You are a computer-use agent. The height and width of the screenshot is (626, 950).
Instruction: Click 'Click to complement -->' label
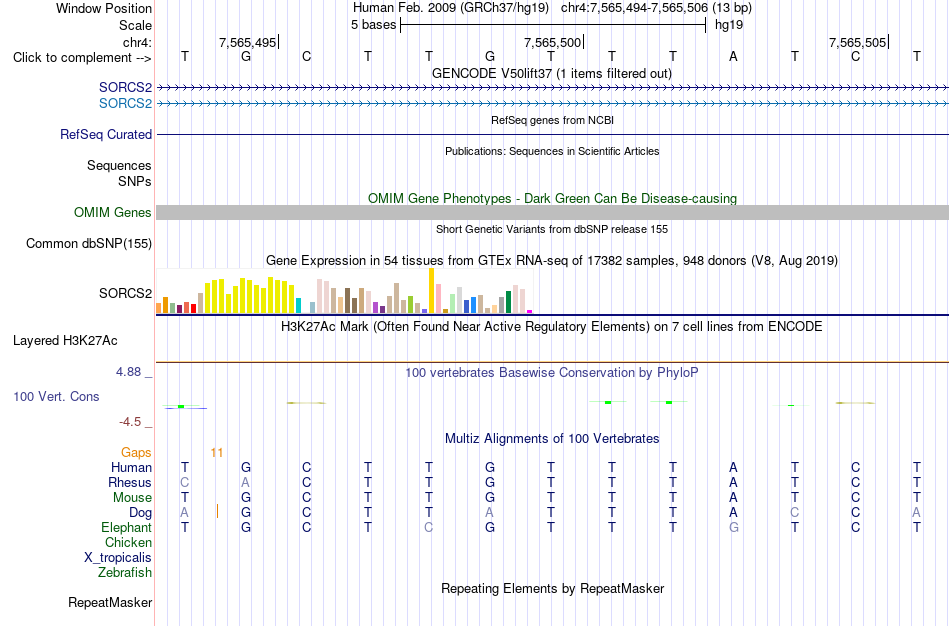(82, 58)
